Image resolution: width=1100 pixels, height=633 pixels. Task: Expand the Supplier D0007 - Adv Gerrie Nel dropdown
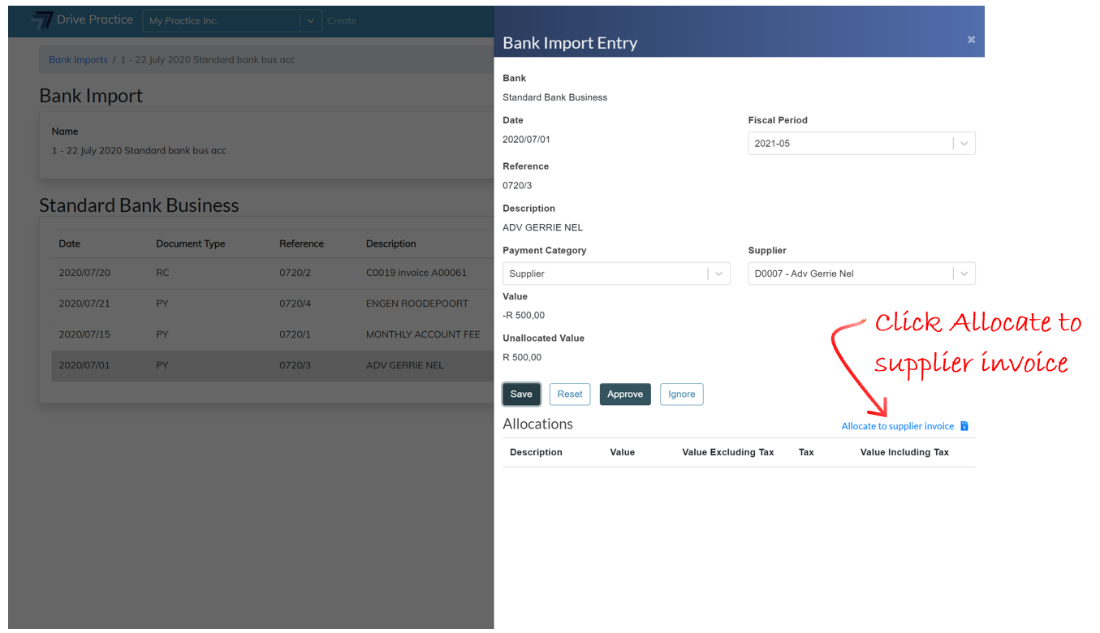pyautogui.click(x=861, y=274)
